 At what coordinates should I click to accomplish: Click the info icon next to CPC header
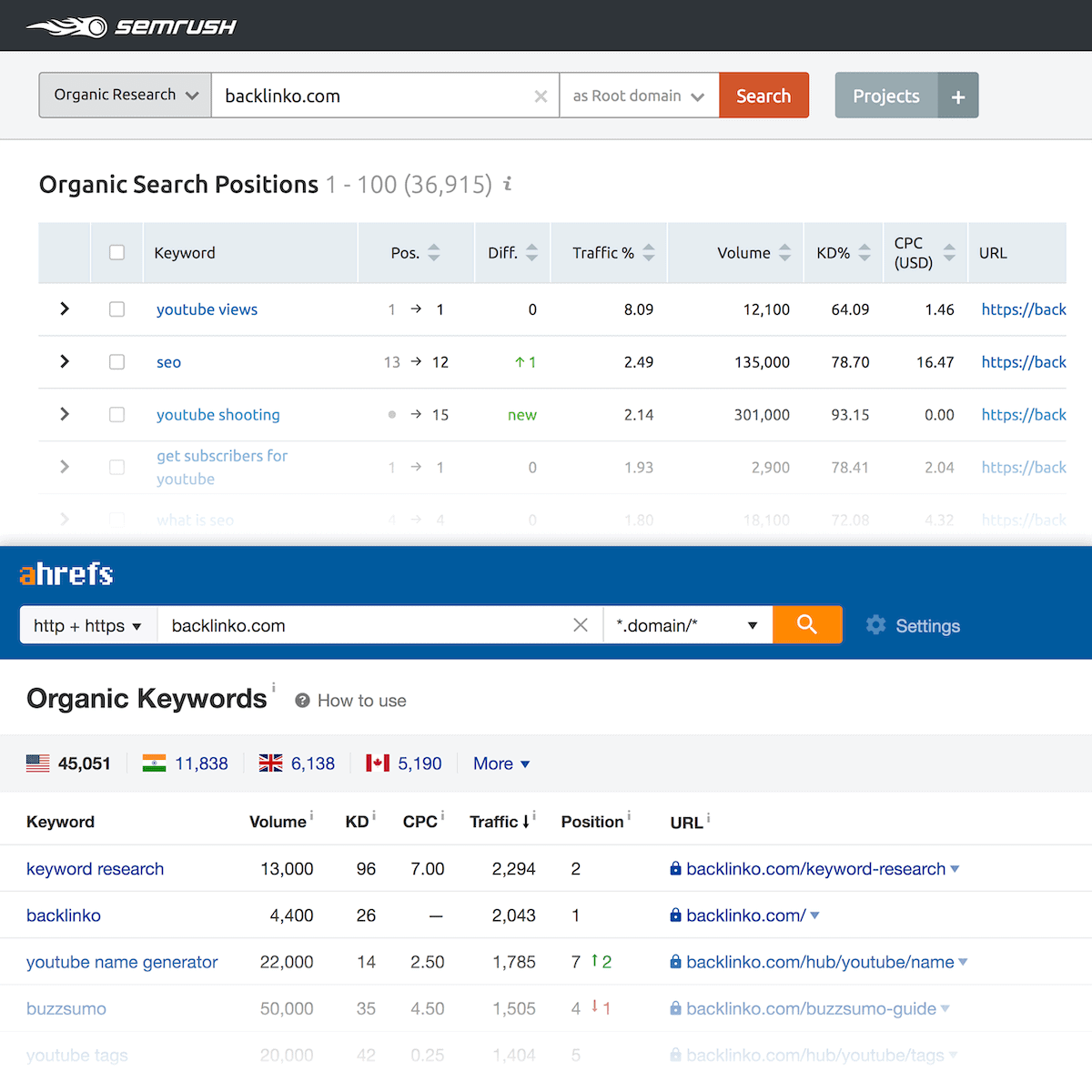coord(442,815)
